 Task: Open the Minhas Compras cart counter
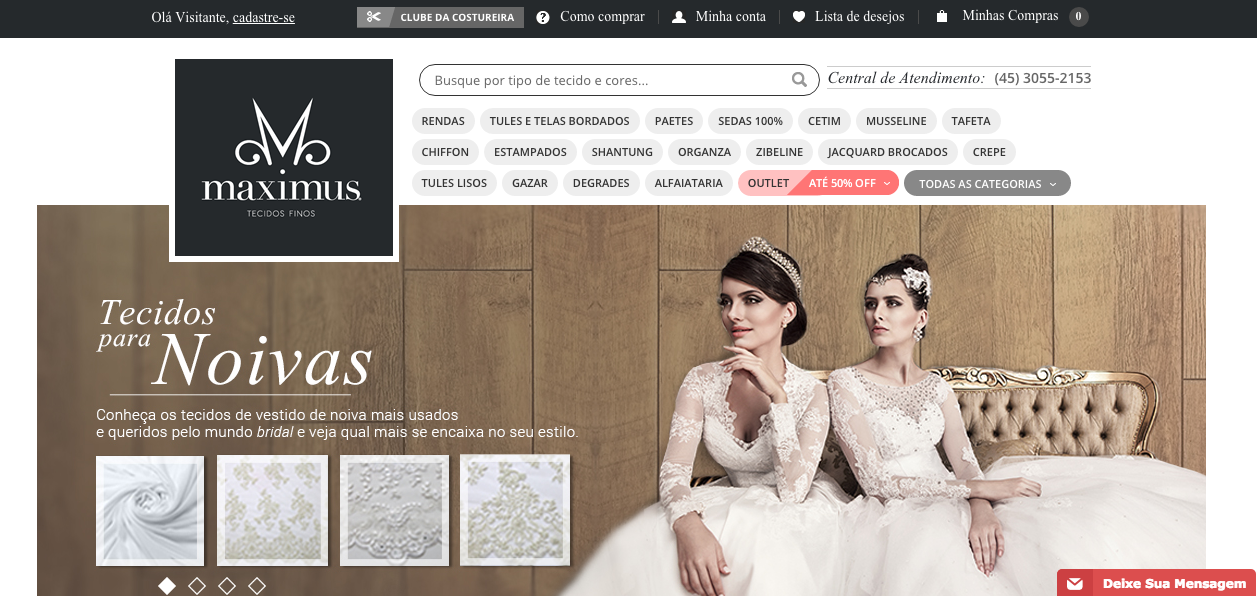(x=1078, y=17)
